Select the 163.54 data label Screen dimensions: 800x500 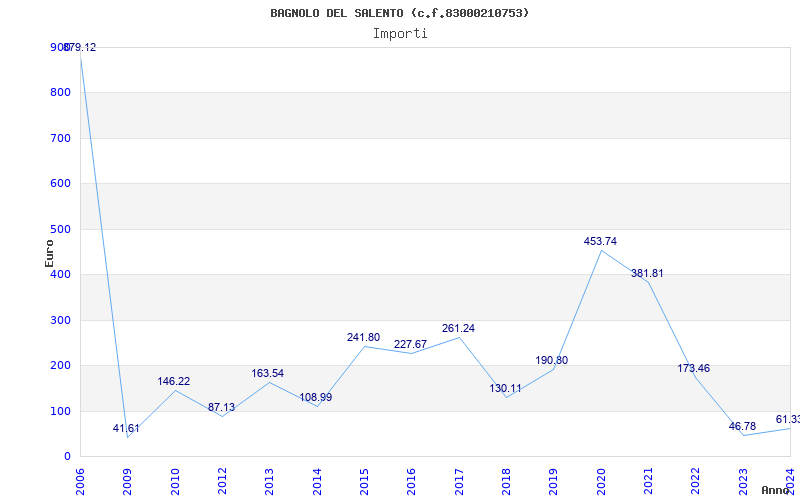267,373
